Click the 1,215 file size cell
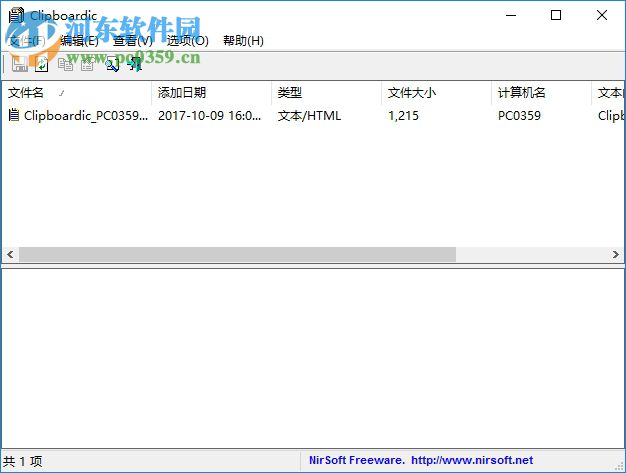Screen dimensions: 626x473 click(403, 115)
